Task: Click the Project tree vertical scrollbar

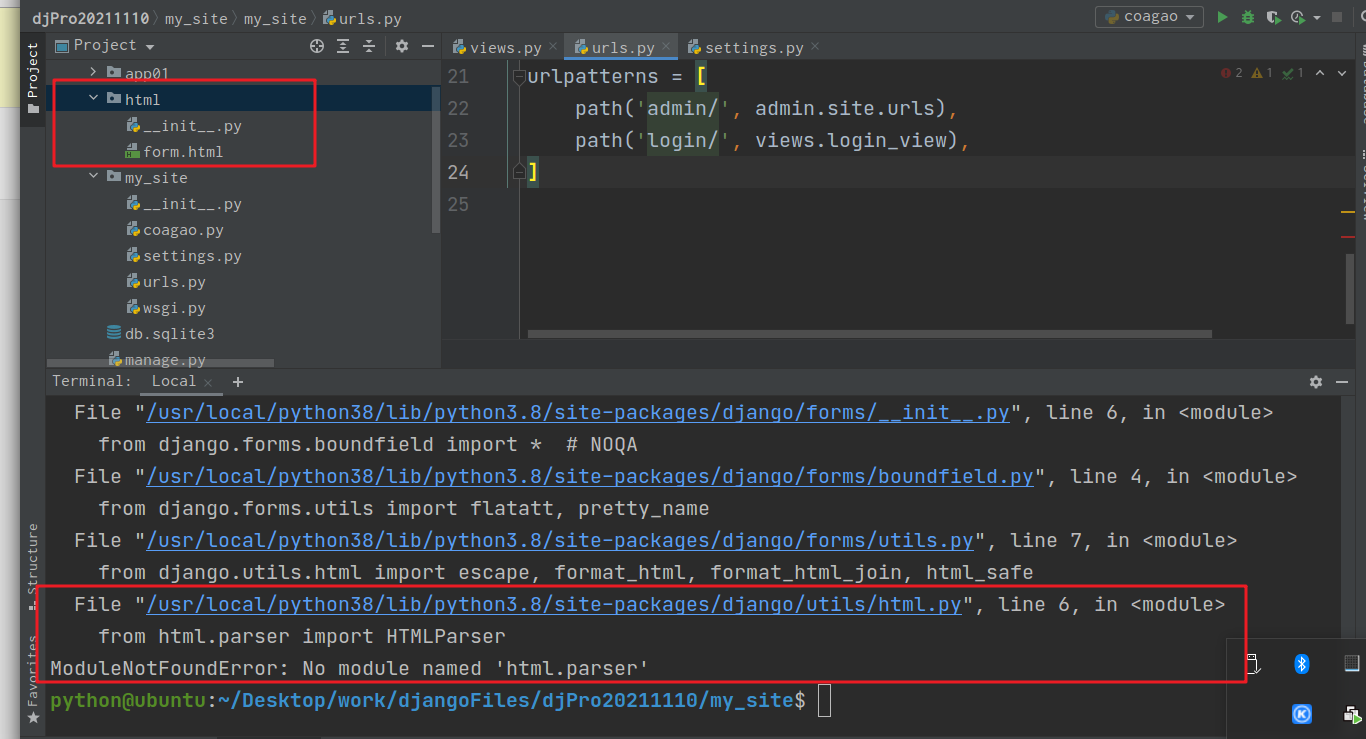Action: click(435, 159)
